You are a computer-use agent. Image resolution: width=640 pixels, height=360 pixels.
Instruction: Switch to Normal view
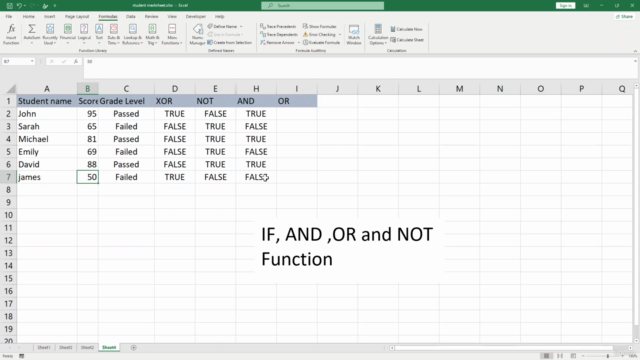click(546, 356)
